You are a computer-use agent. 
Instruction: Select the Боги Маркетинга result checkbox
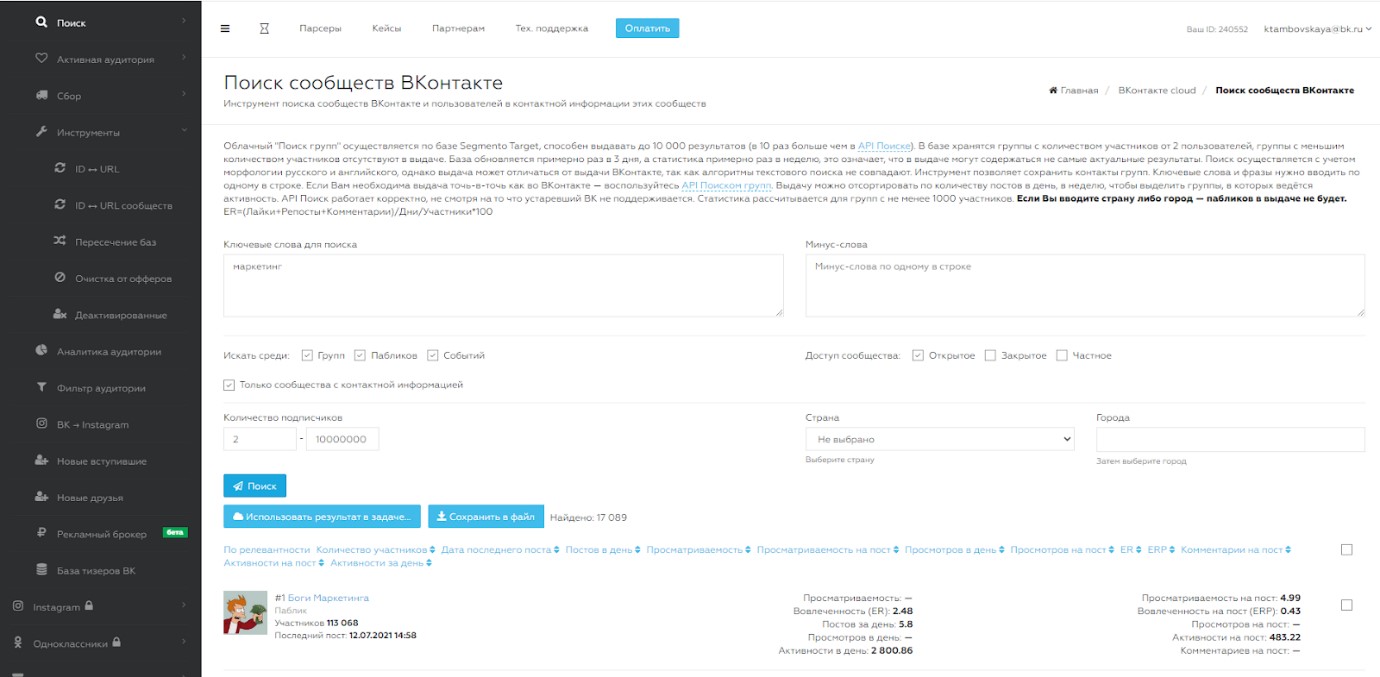[1346, 605]
